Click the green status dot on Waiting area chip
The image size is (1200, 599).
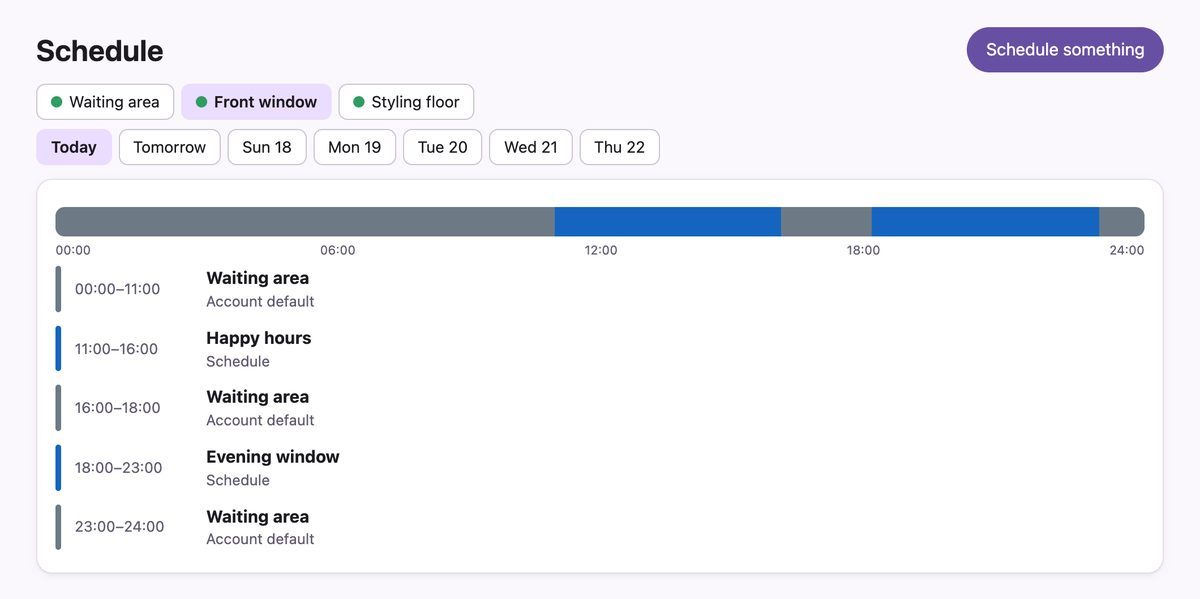click(x=56, y=102)
